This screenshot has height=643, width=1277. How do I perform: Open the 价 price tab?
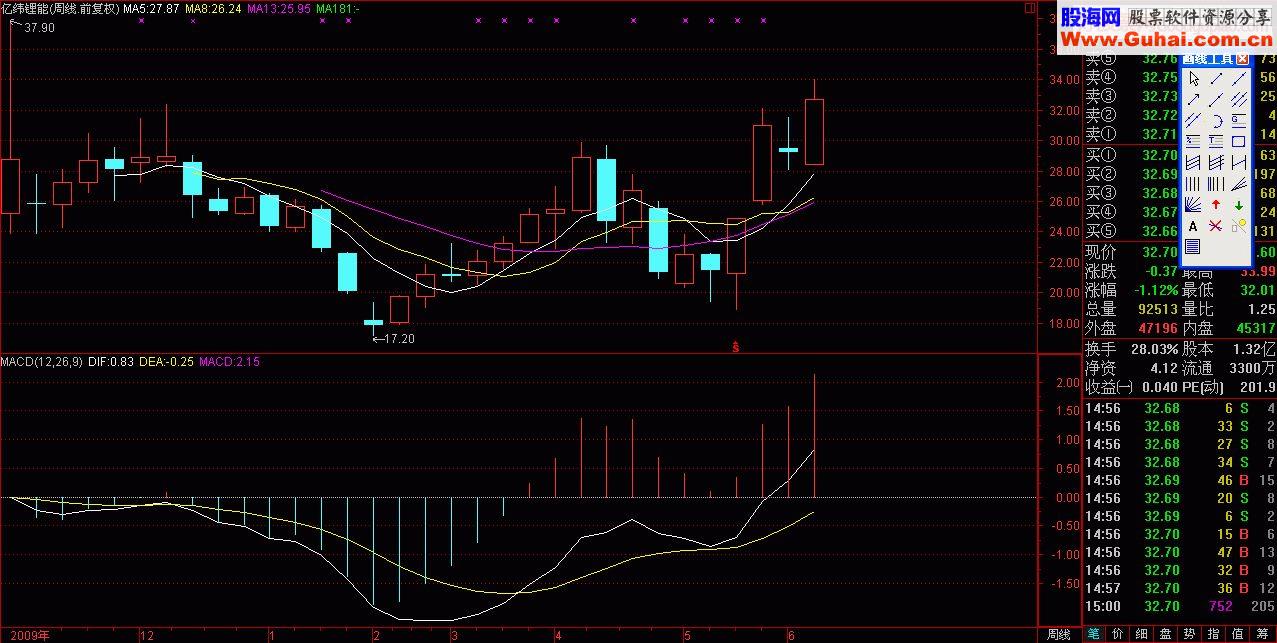click(1118, 634)
